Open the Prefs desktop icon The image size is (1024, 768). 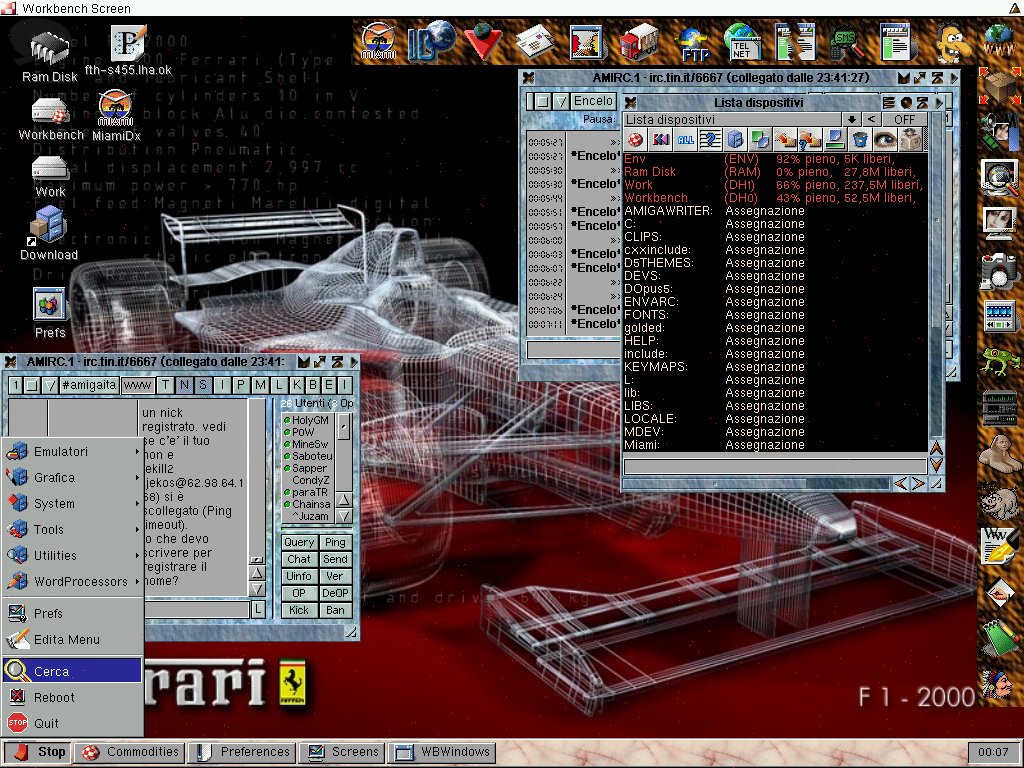pos(50,313)
